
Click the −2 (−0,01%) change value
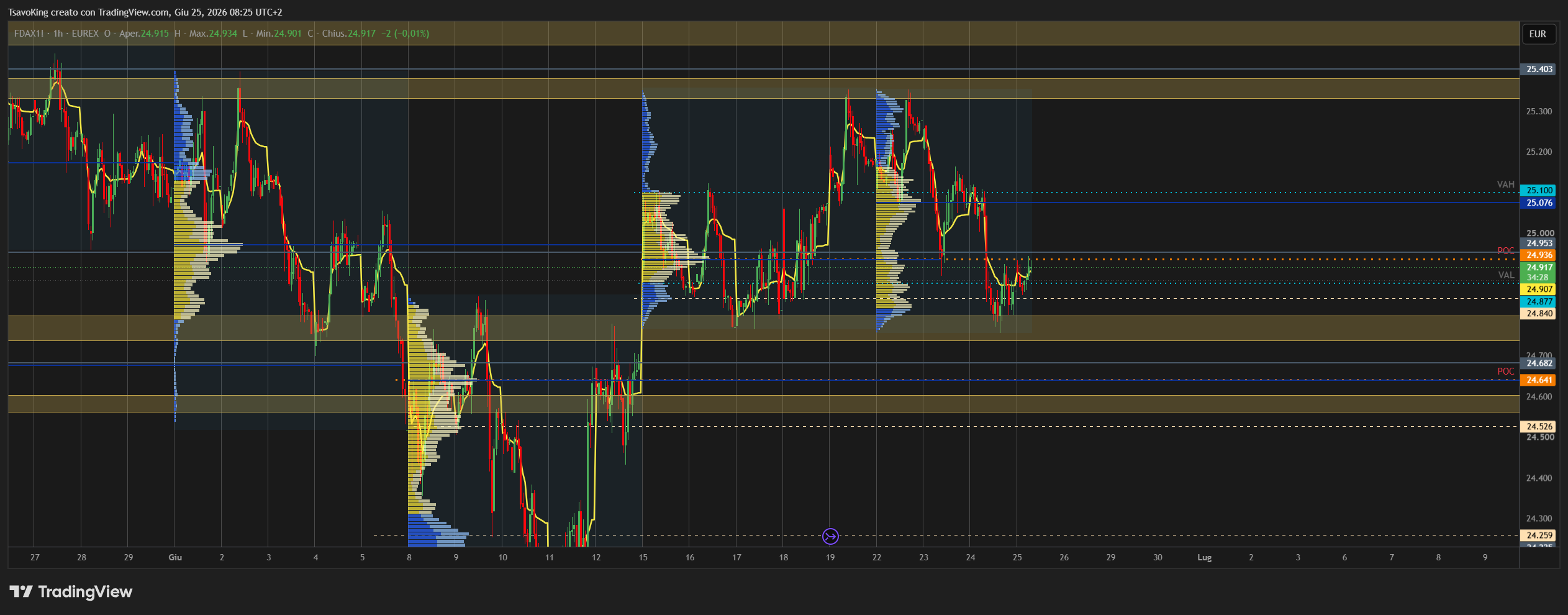click(x=405, y=34)
